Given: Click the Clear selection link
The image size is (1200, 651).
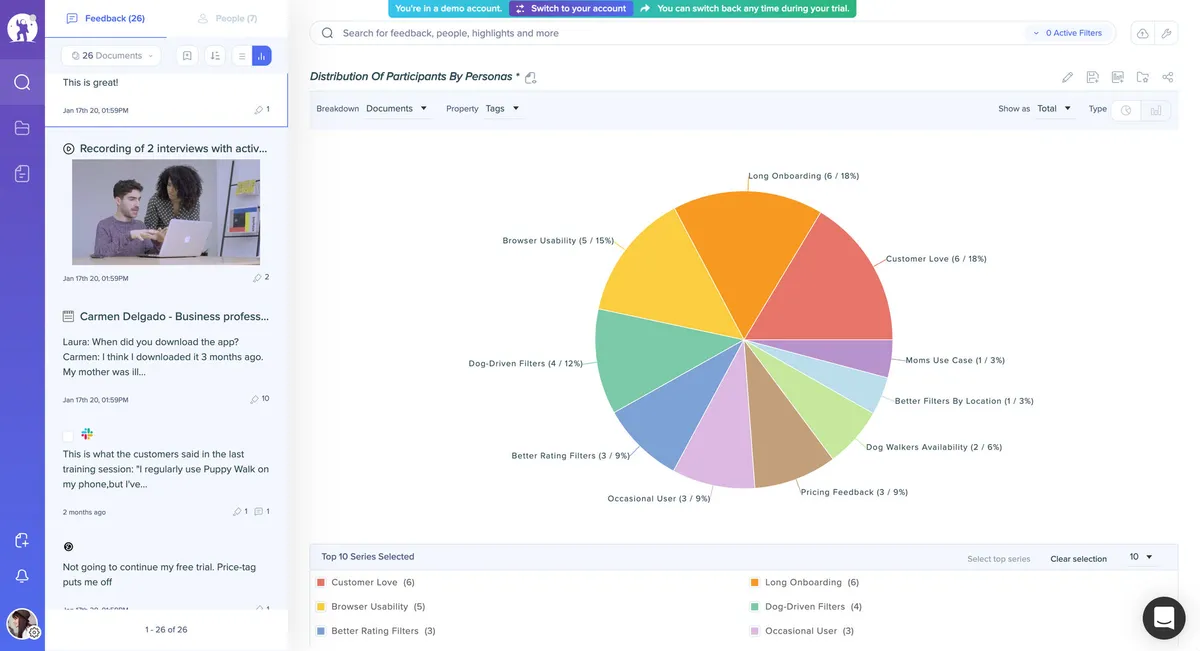Looking at the screenshot, I should coord(1078,559).
